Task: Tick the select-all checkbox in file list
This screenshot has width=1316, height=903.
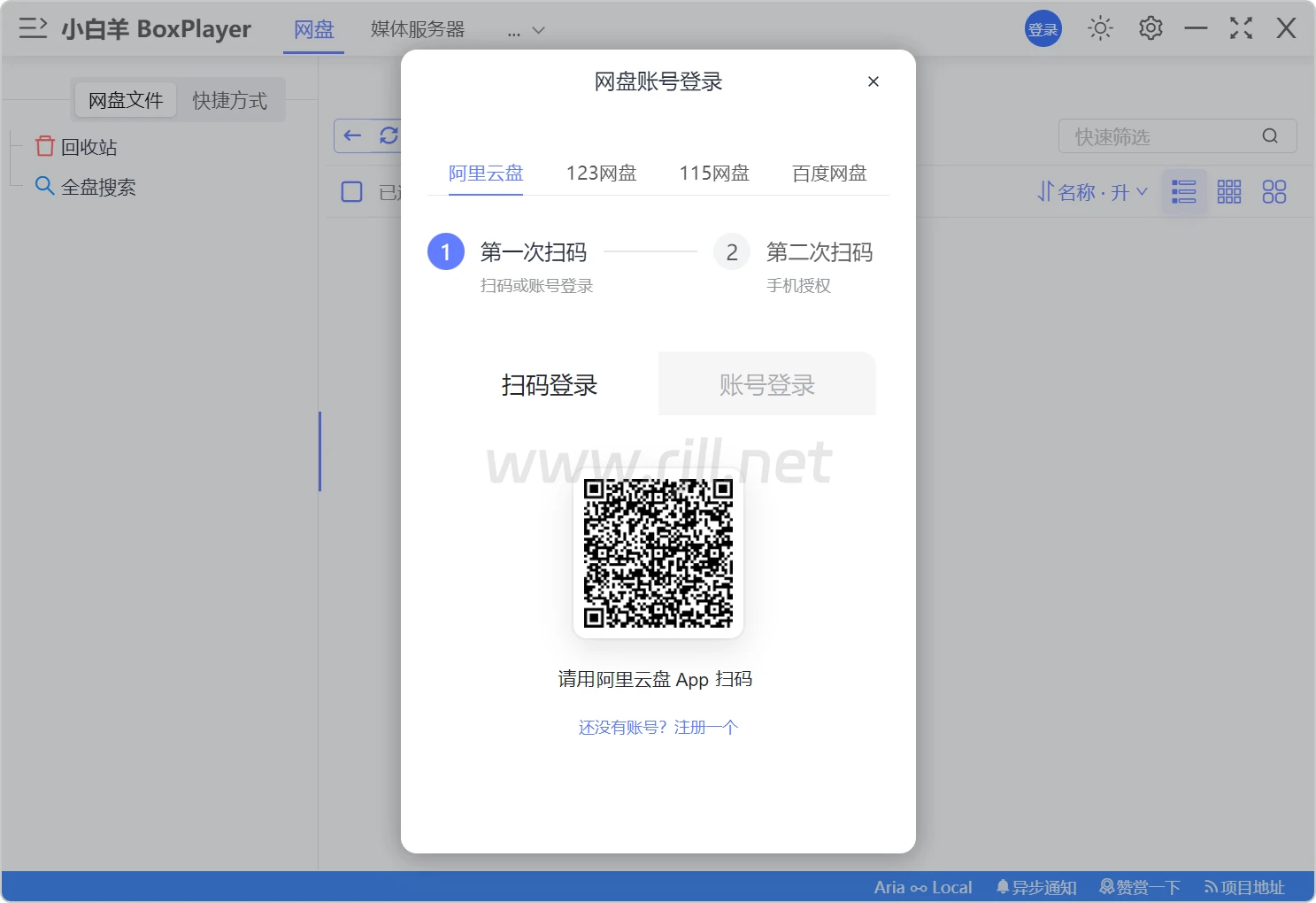Action: tap(352, 192)
